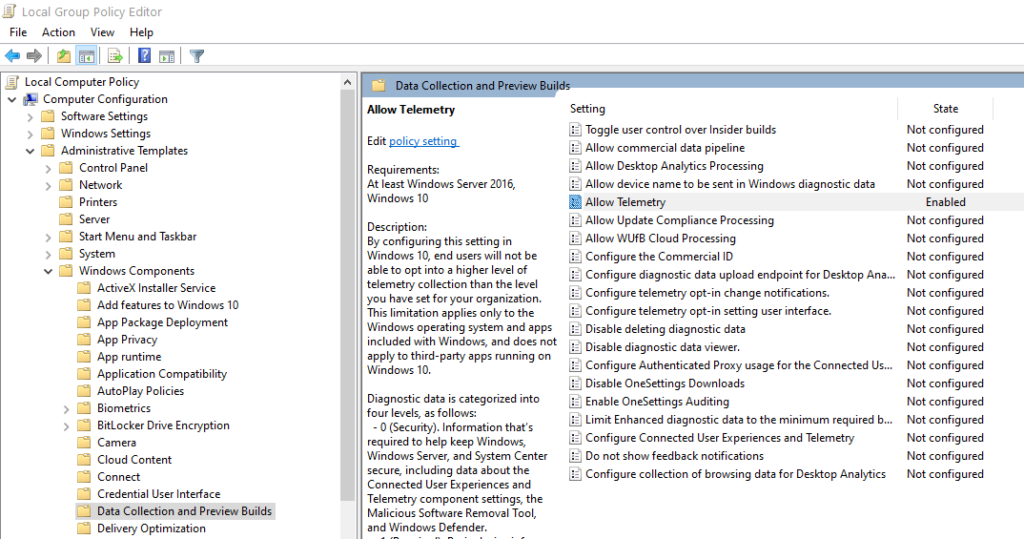Collapse the Administrative Templates node
1024x539 pixels.
click(30, 151)
